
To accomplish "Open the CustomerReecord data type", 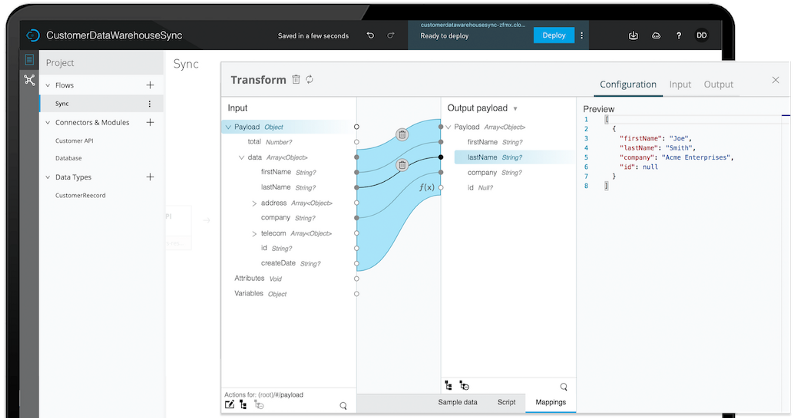I will (80, 195).
